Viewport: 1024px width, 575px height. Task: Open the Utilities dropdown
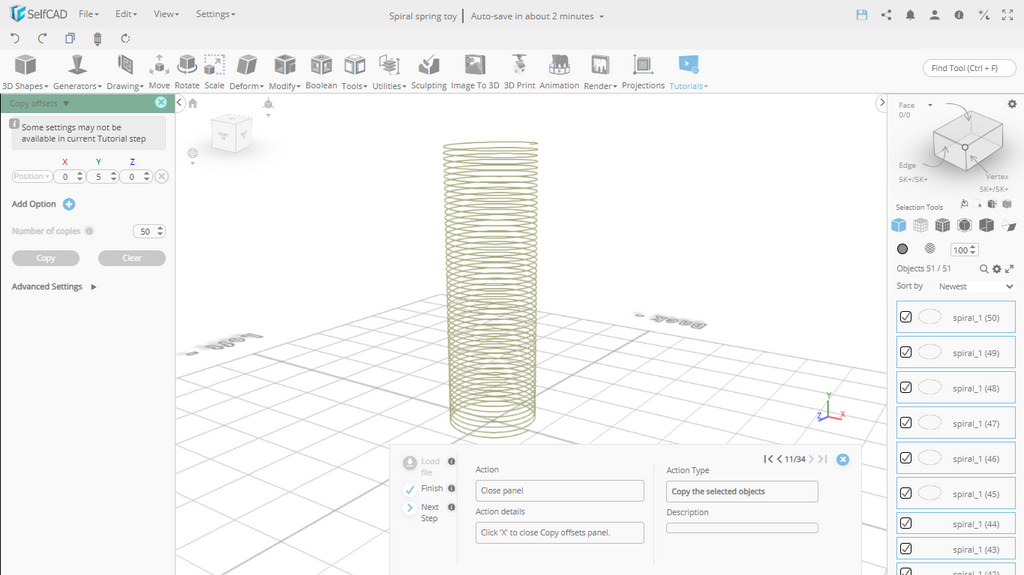point(389,72)
